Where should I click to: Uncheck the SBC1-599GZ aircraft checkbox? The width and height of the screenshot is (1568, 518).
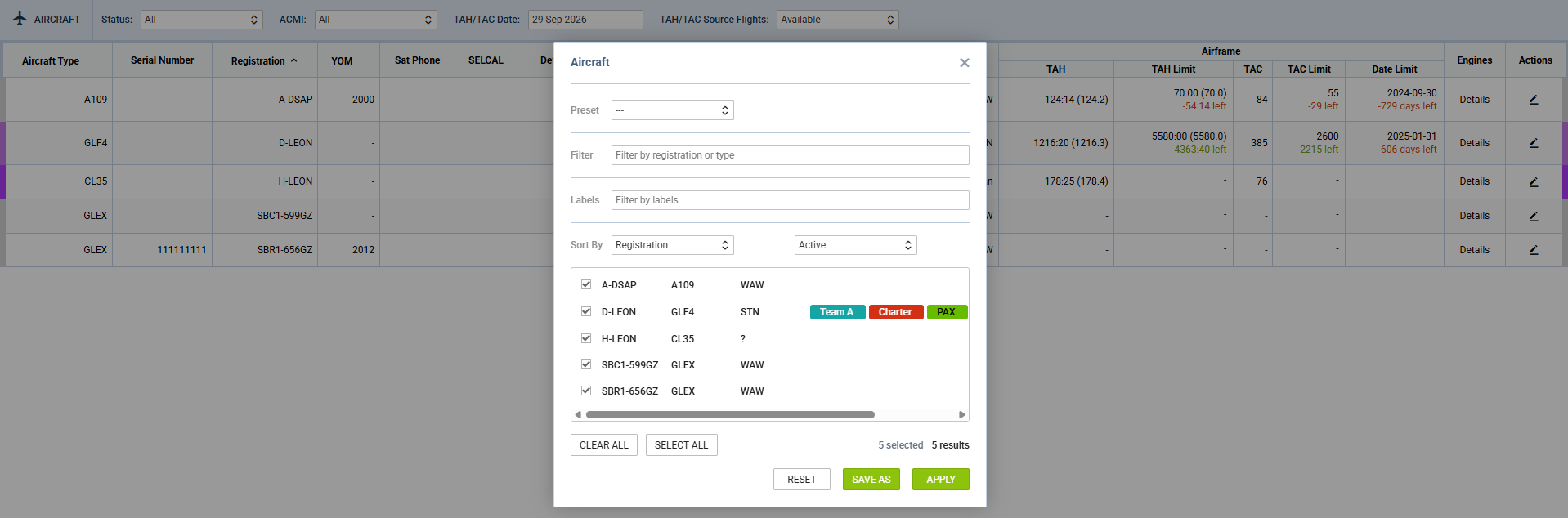coord(586,364)
